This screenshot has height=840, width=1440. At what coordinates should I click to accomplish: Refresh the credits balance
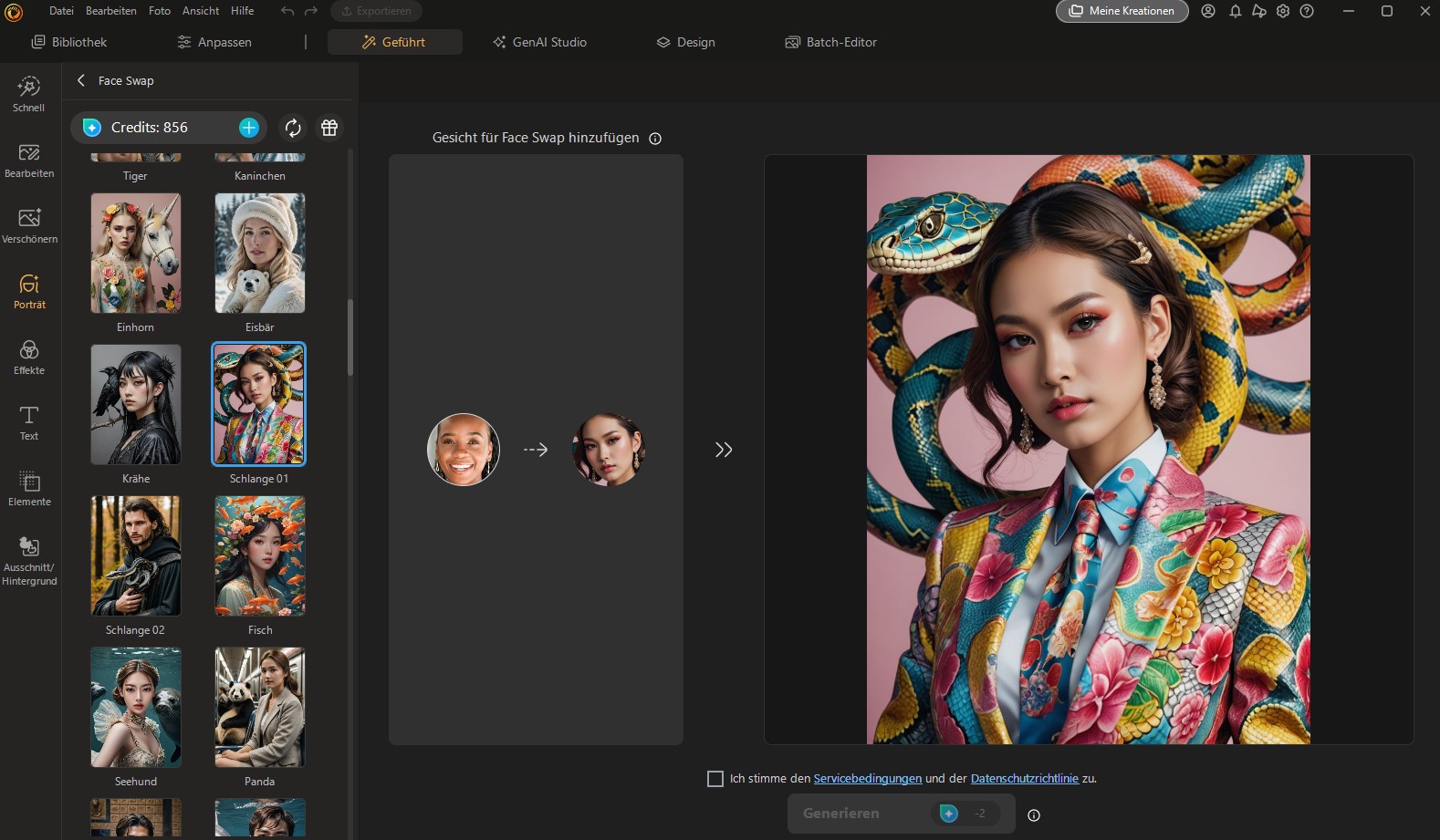click(x=293, y=128)
